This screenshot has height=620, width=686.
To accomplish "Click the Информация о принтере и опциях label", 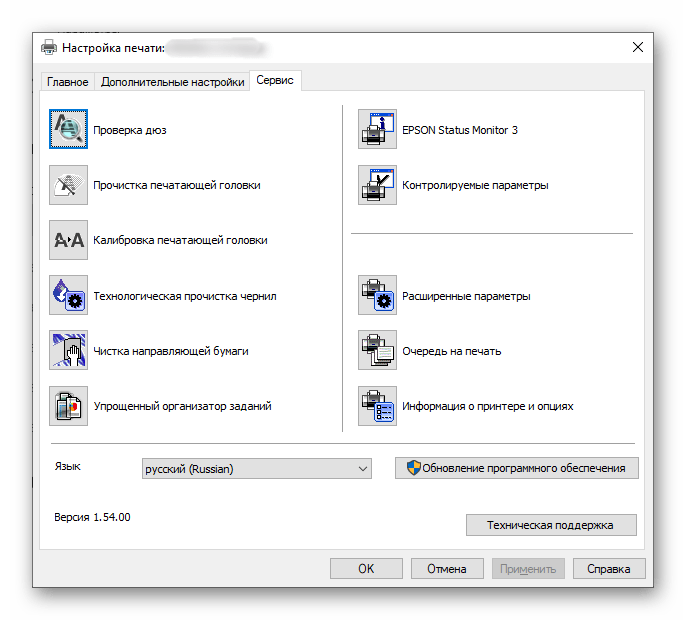I will [x=488, y=406].
